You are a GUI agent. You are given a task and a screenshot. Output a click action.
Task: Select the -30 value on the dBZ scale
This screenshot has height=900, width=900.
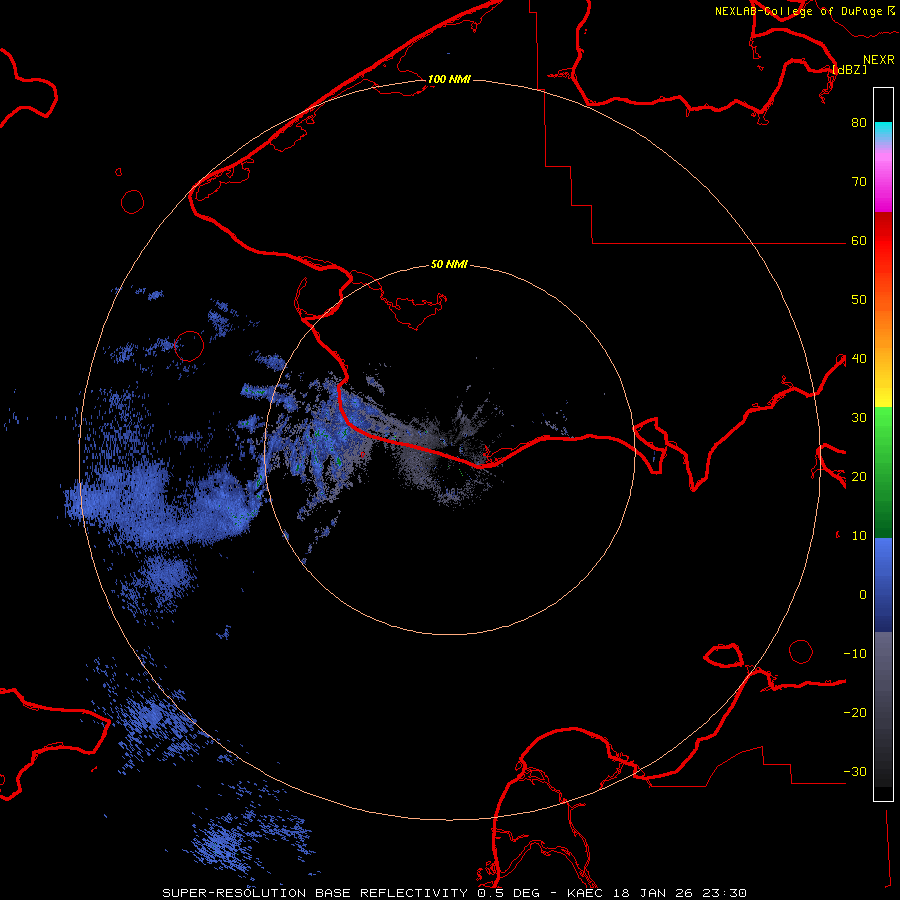(x=855, y=771)
